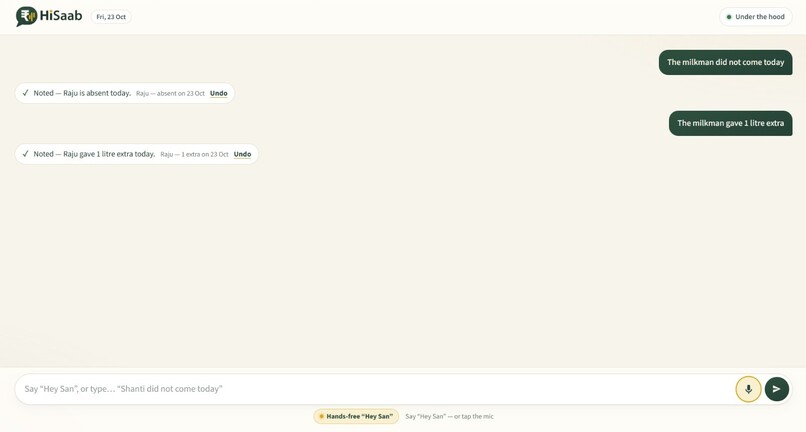Tap the microphone button
This screenshot has height=432, width=806.
pyautogui.click(x=748, y=389)
